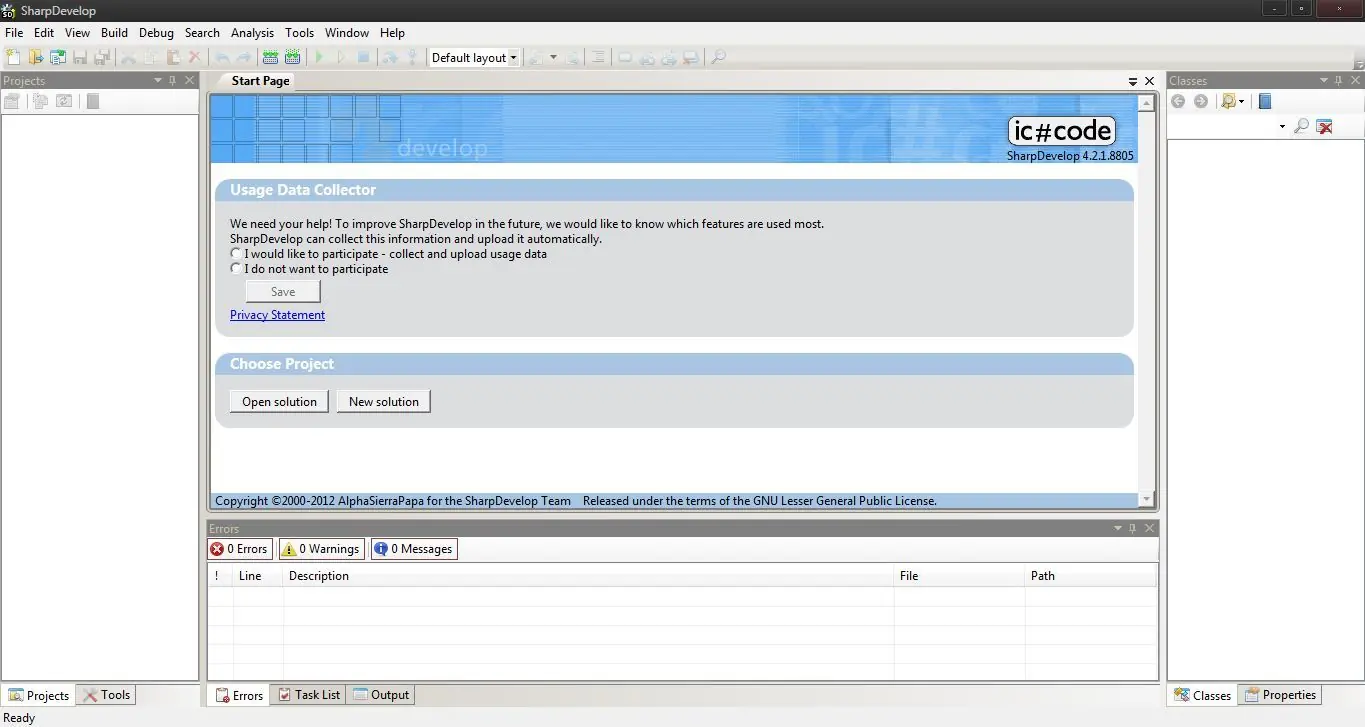The height and width of the screenshot is (727, 1365).
Task: Click the Back arrow in Classes panel
Action: tap(1178, 101)
